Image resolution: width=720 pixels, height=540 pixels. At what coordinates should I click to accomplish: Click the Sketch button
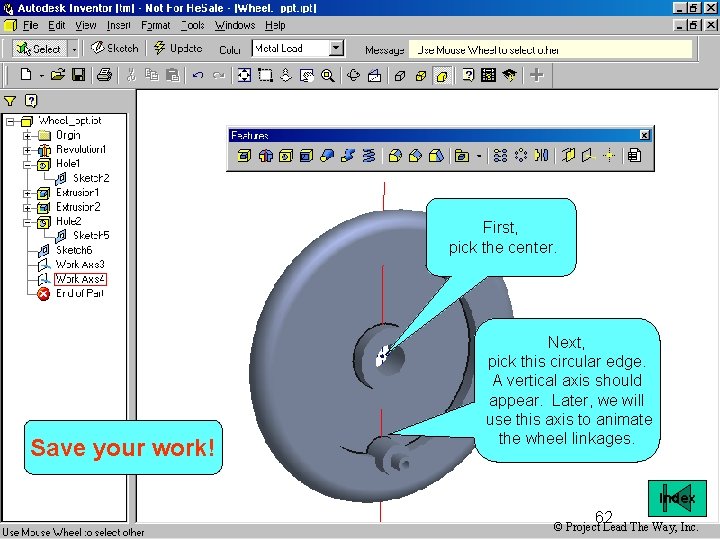click(115, 48)
